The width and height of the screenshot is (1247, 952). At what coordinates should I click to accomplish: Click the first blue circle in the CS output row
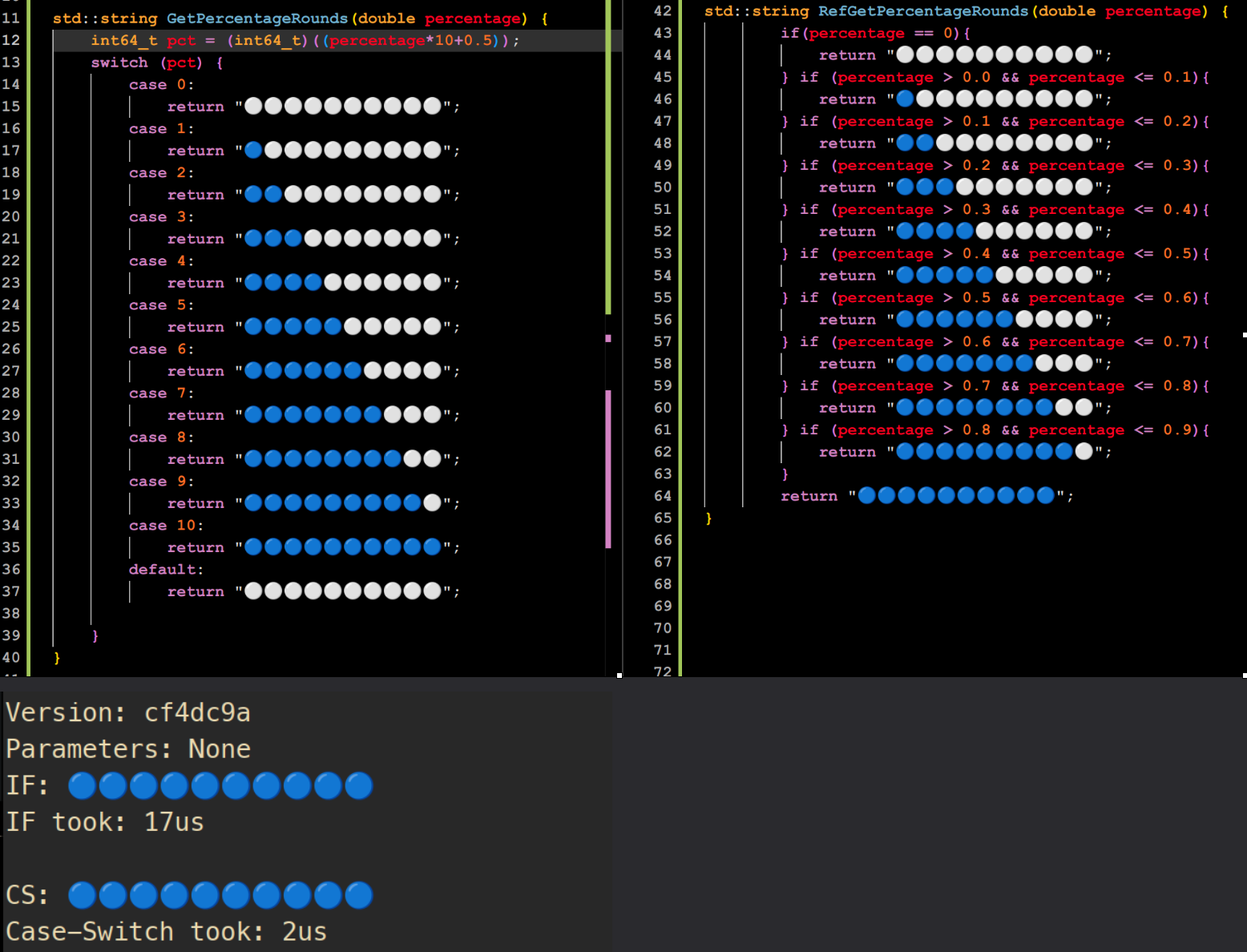click(82, 895)
